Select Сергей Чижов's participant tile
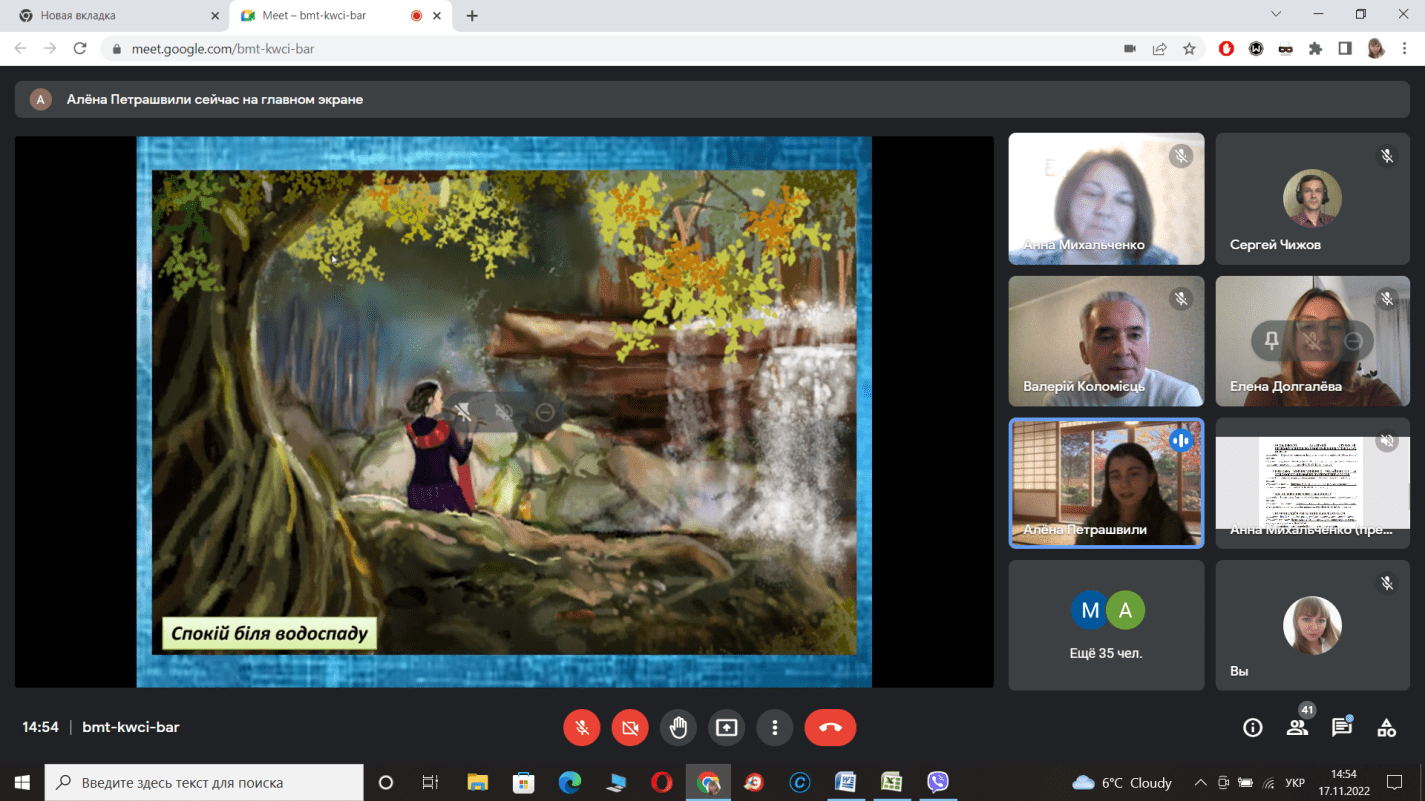The image size is (1425, 801). tap(1312, 199)
